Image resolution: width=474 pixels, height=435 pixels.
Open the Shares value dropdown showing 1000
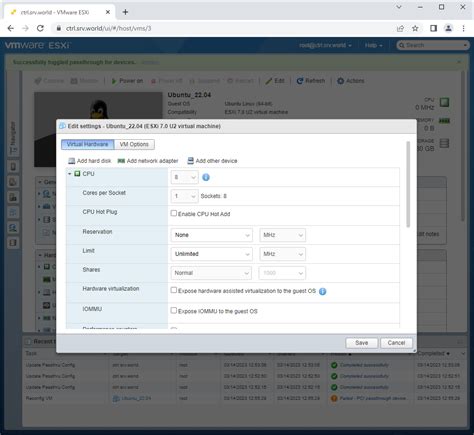pyautogui.click(x=283, y=273)
